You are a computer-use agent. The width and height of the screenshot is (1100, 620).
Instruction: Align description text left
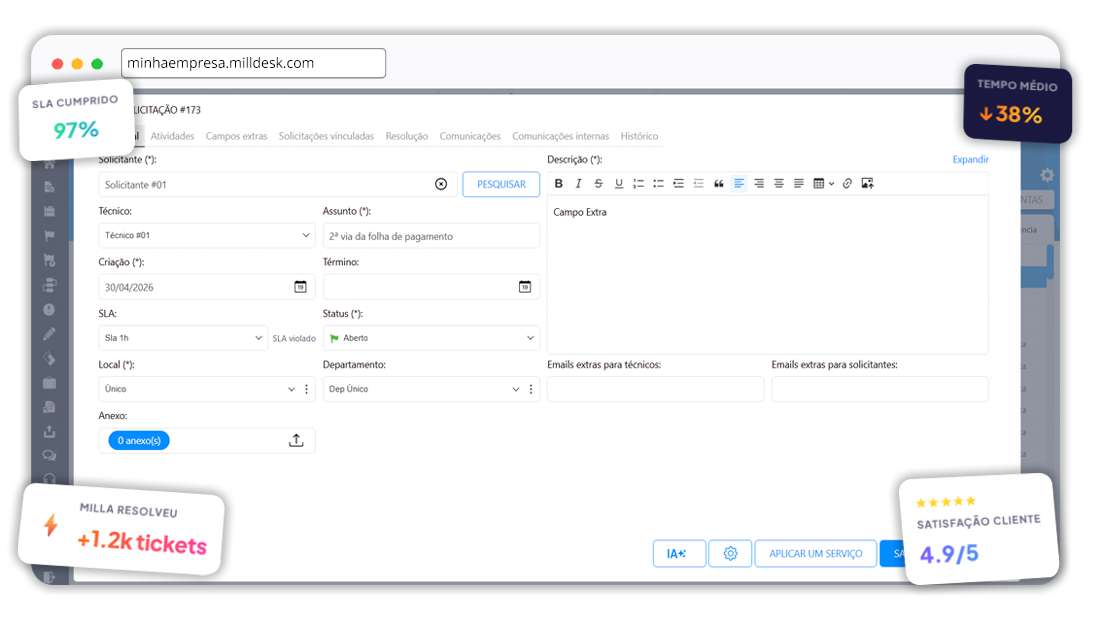(739, 184)
